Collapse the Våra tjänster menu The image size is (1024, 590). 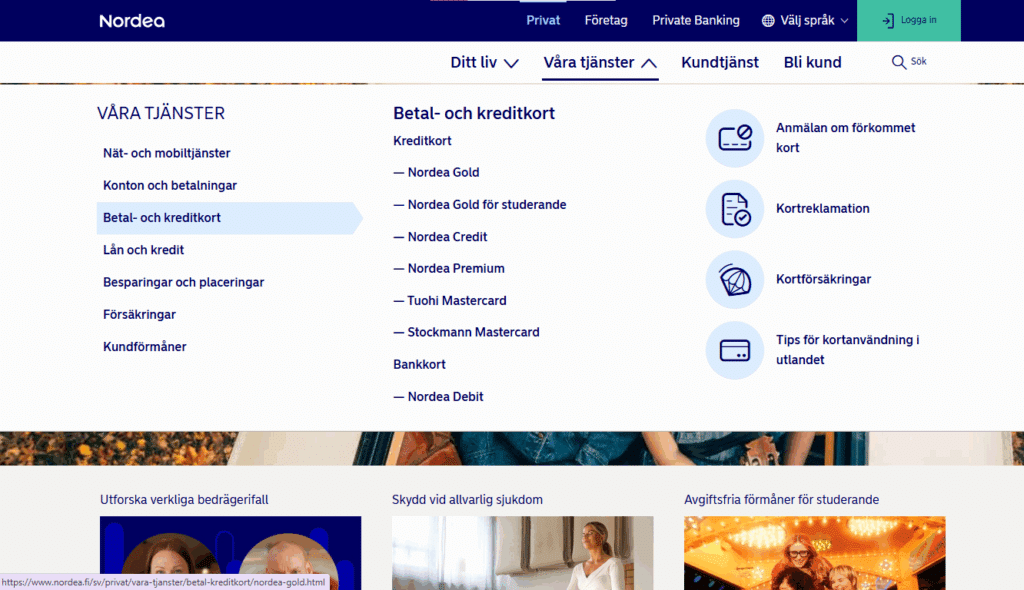[x=600, y=62]
